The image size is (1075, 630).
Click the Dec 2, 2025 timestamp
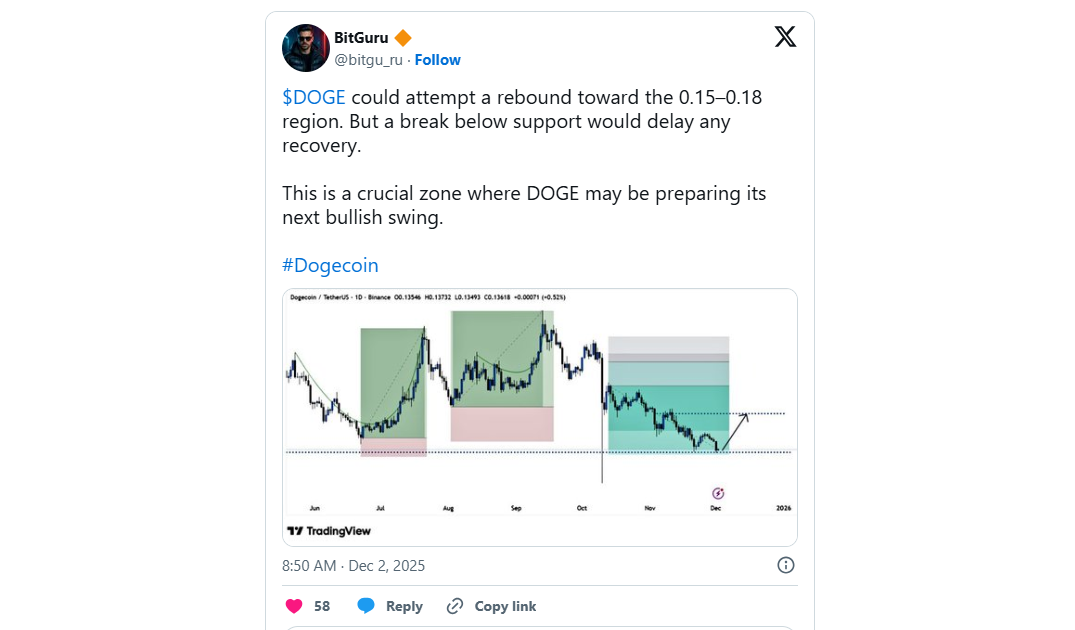(x=385, y=565)
